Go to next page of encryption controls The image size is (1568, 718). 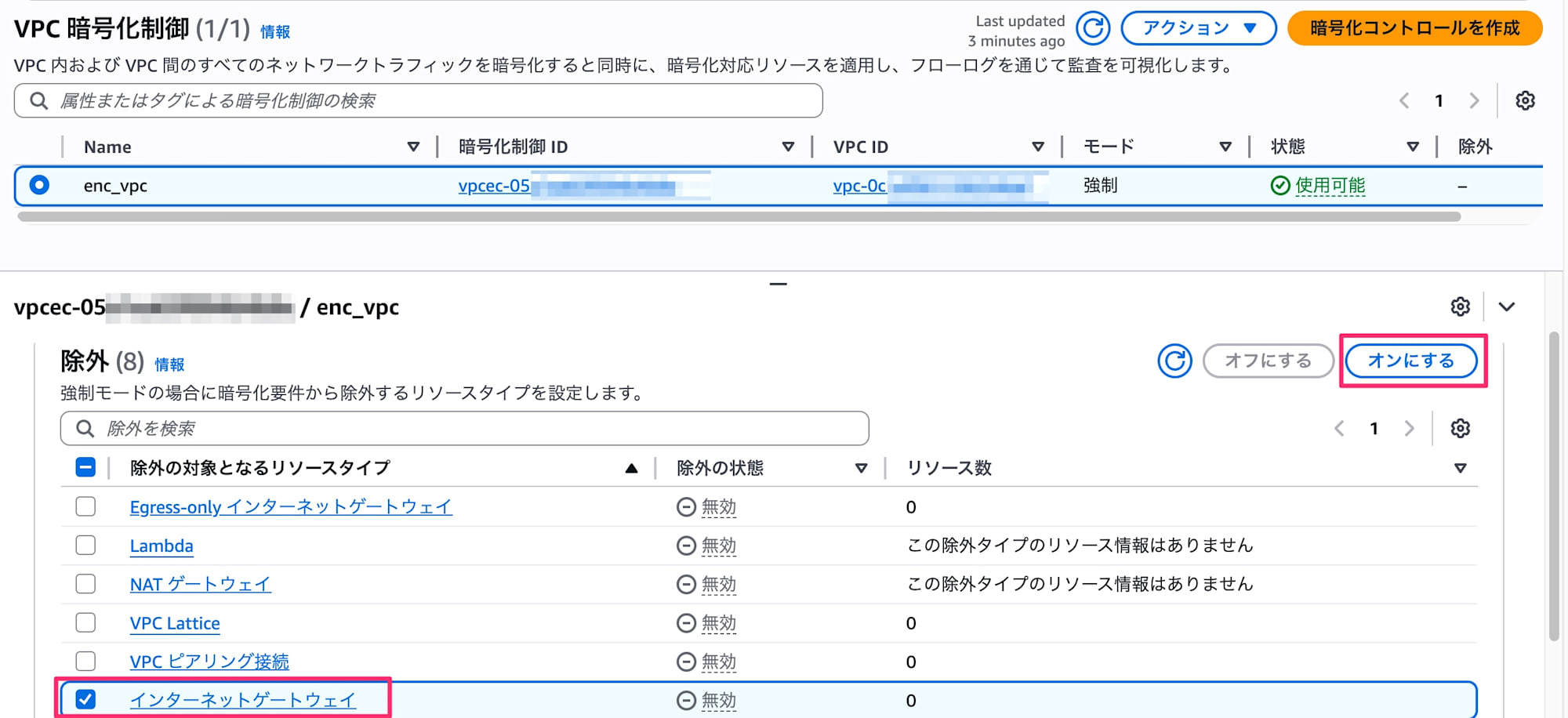tap(1475, 100)
